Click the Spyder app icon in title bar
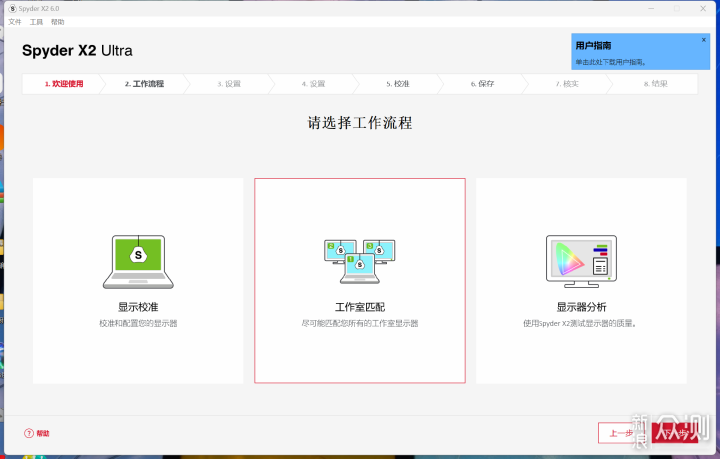Image resolution: width=720 pixels, height=459 pixels. coord(12,8)
